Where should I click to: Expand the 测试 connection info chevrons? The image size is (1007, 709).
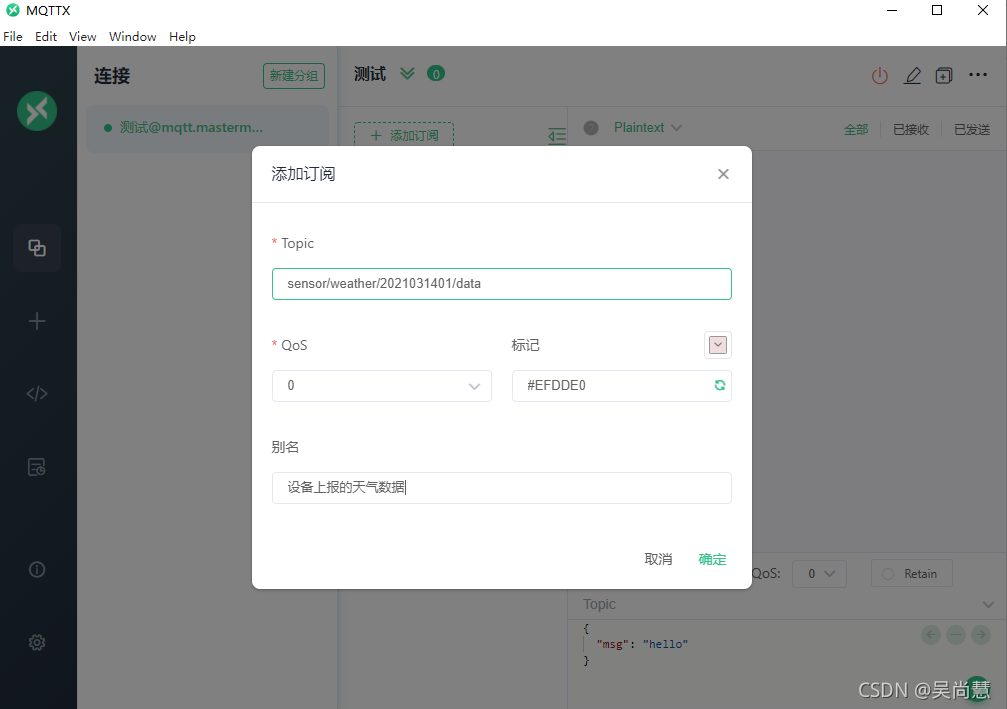point(407,74)
